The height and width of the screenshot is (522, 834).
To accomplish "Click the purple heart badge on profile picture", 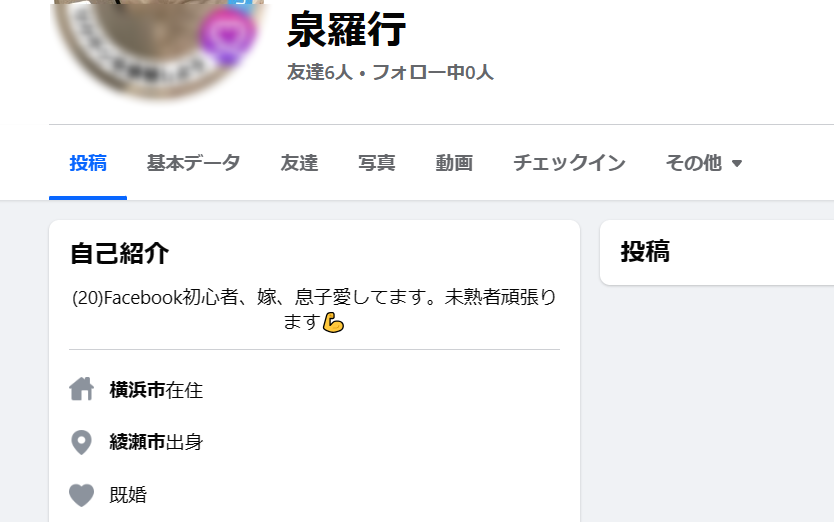I will (x=228, y=35).
